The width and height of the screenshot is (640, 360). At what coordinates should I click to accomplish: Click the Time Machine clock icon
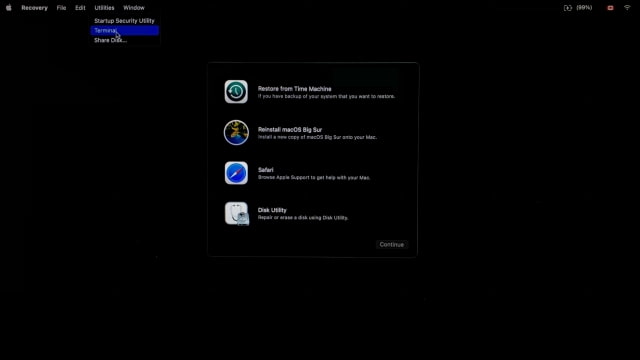236,92
